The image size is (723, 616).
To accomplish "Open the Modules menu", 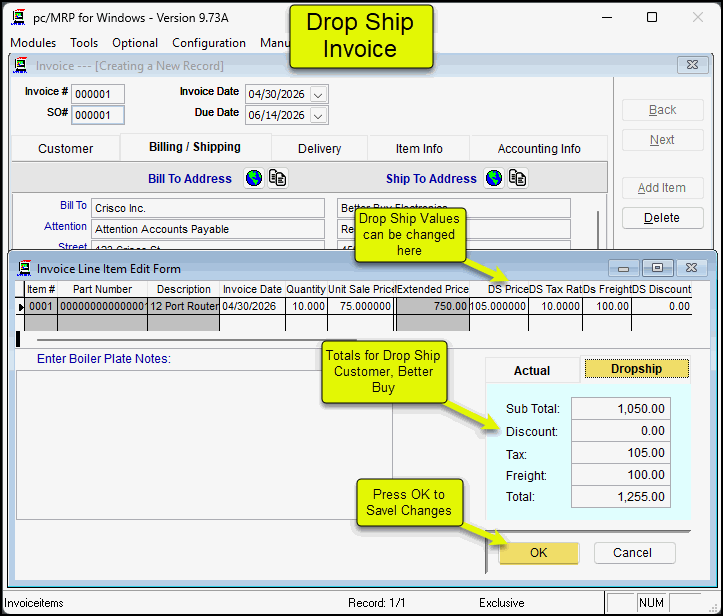I will pyautogui.click(x=33, y=43).
